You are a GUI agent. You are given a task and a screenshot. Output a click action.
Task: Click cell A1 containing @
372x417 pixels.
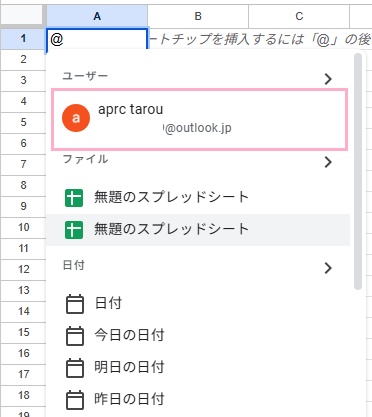pos(97,39)
